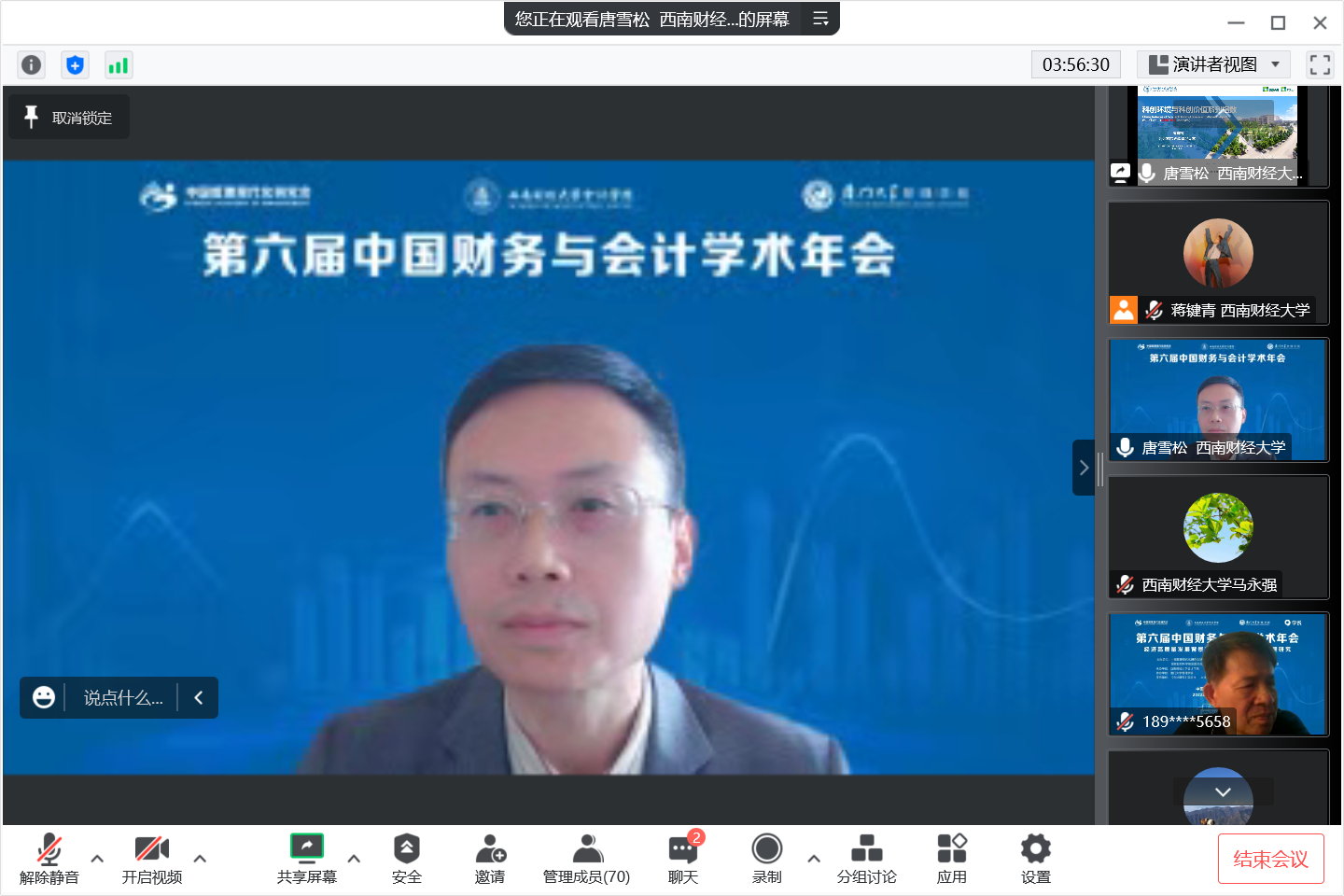This screenshot has width=1344, height=896.
Task: Open the Invite (邀请) participants icon
Action: 490,859
